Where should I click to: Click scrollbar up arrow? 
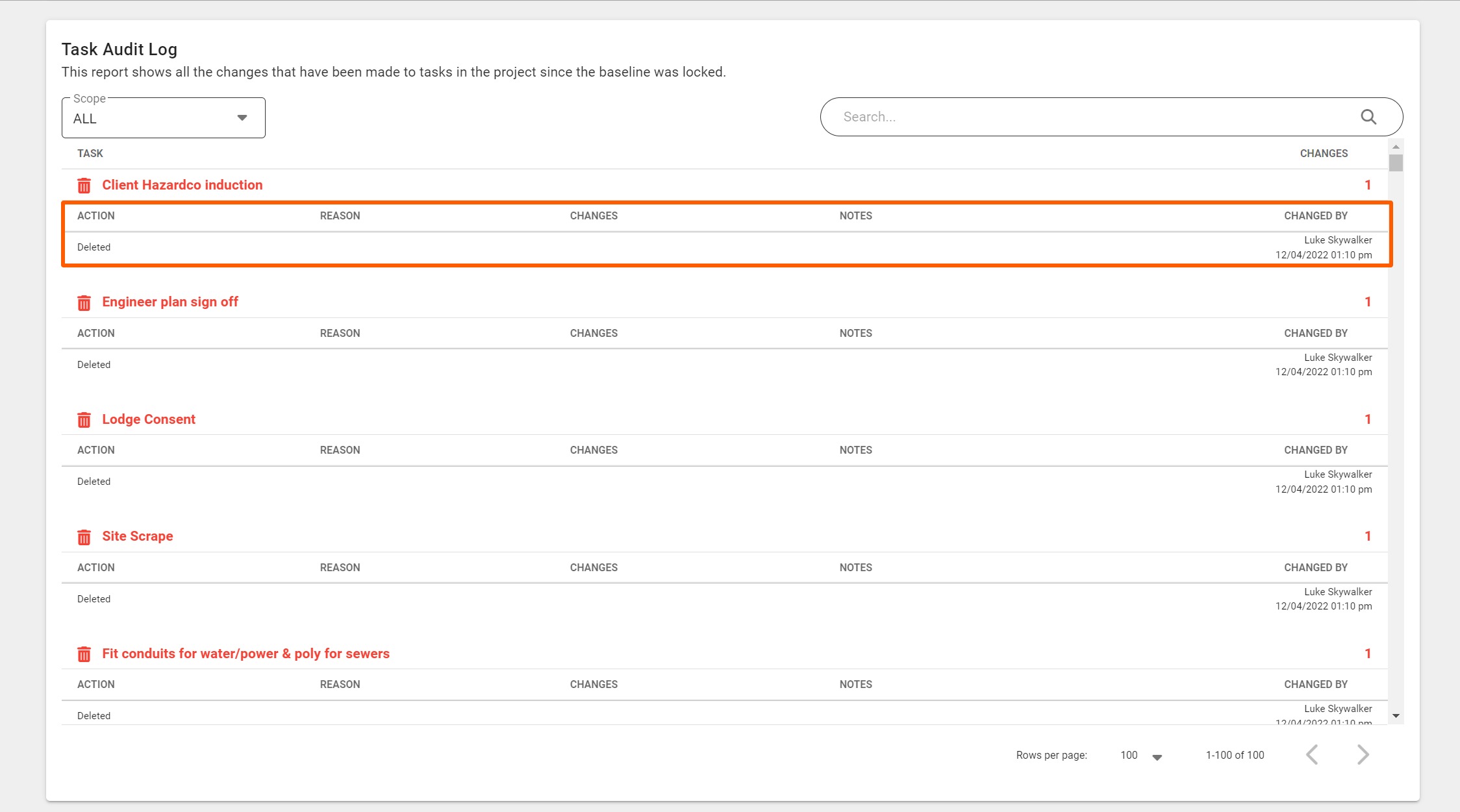1396,147
